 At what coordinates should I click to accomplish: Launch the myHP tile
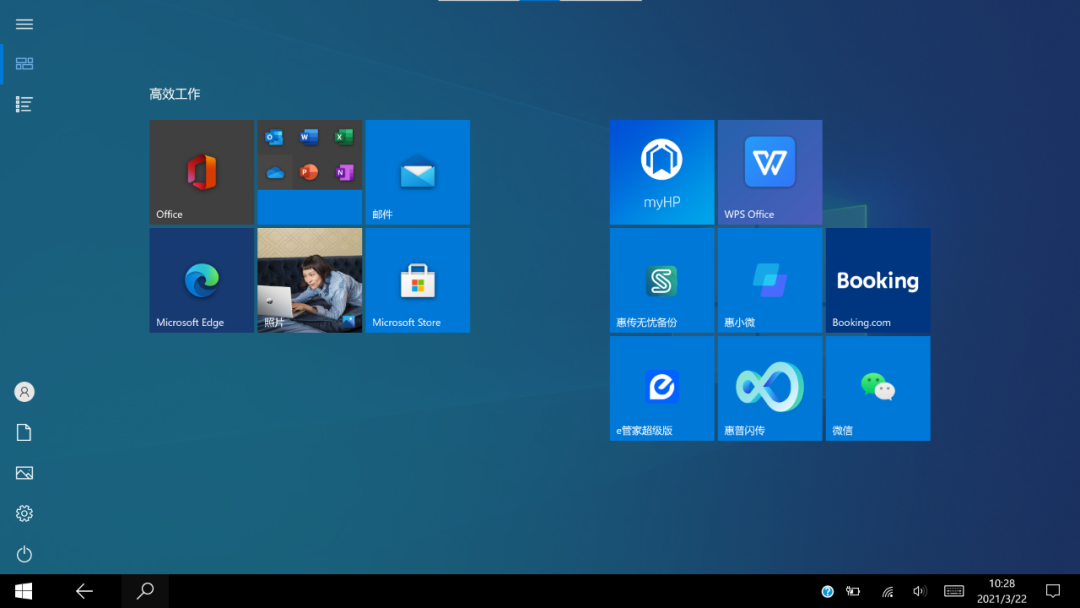click(662, 172)
